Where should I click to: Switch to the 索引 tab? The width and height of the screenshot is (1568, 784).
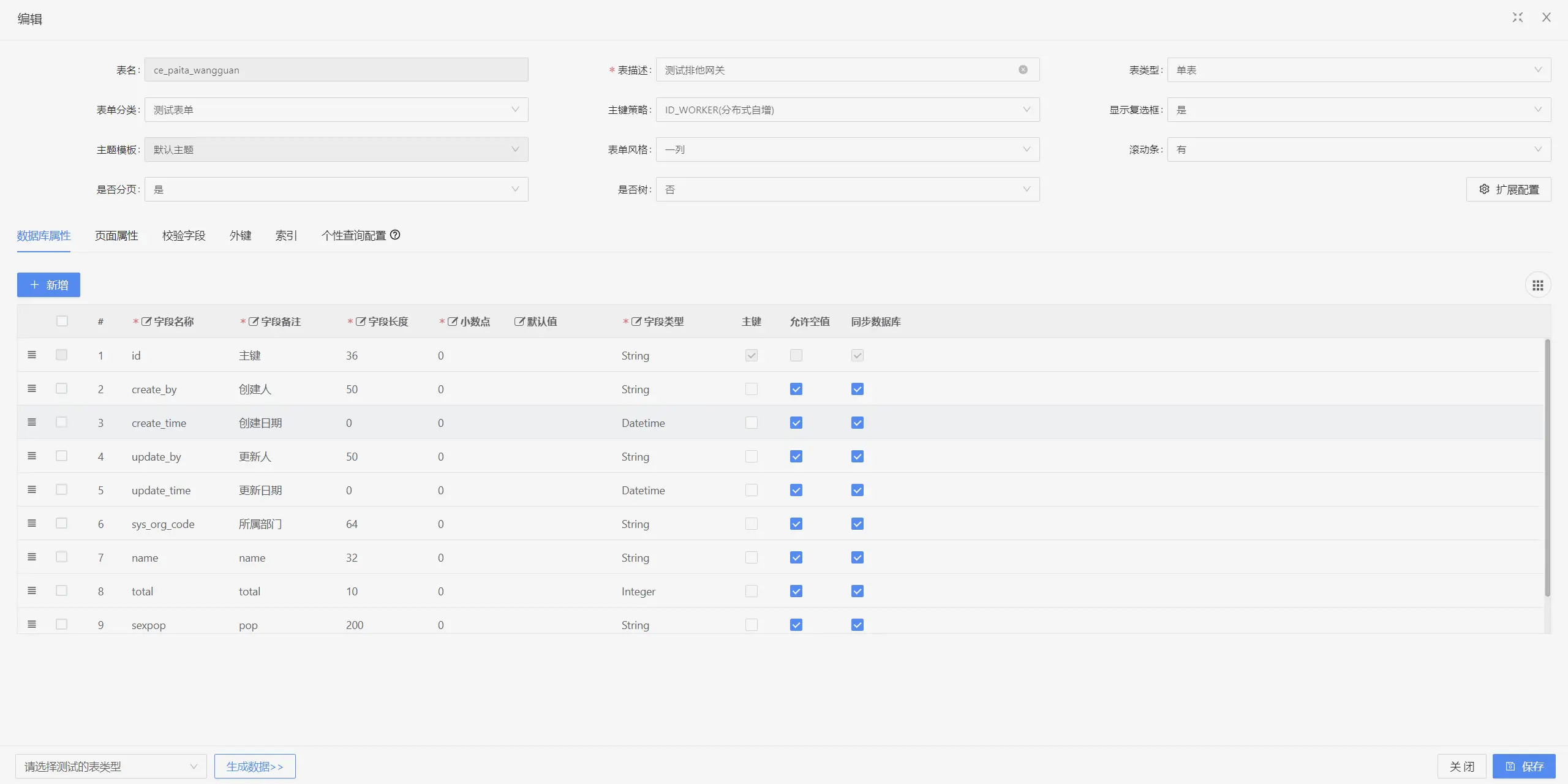click(x=286, y=236)
